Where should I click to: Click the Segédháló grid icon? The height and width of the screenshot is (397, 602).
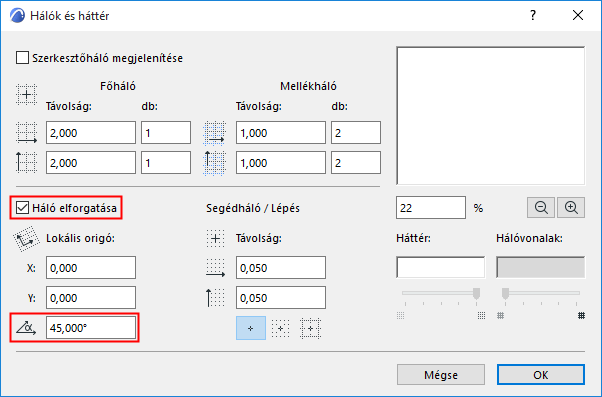pyautogui.click(x=215, y=238)
